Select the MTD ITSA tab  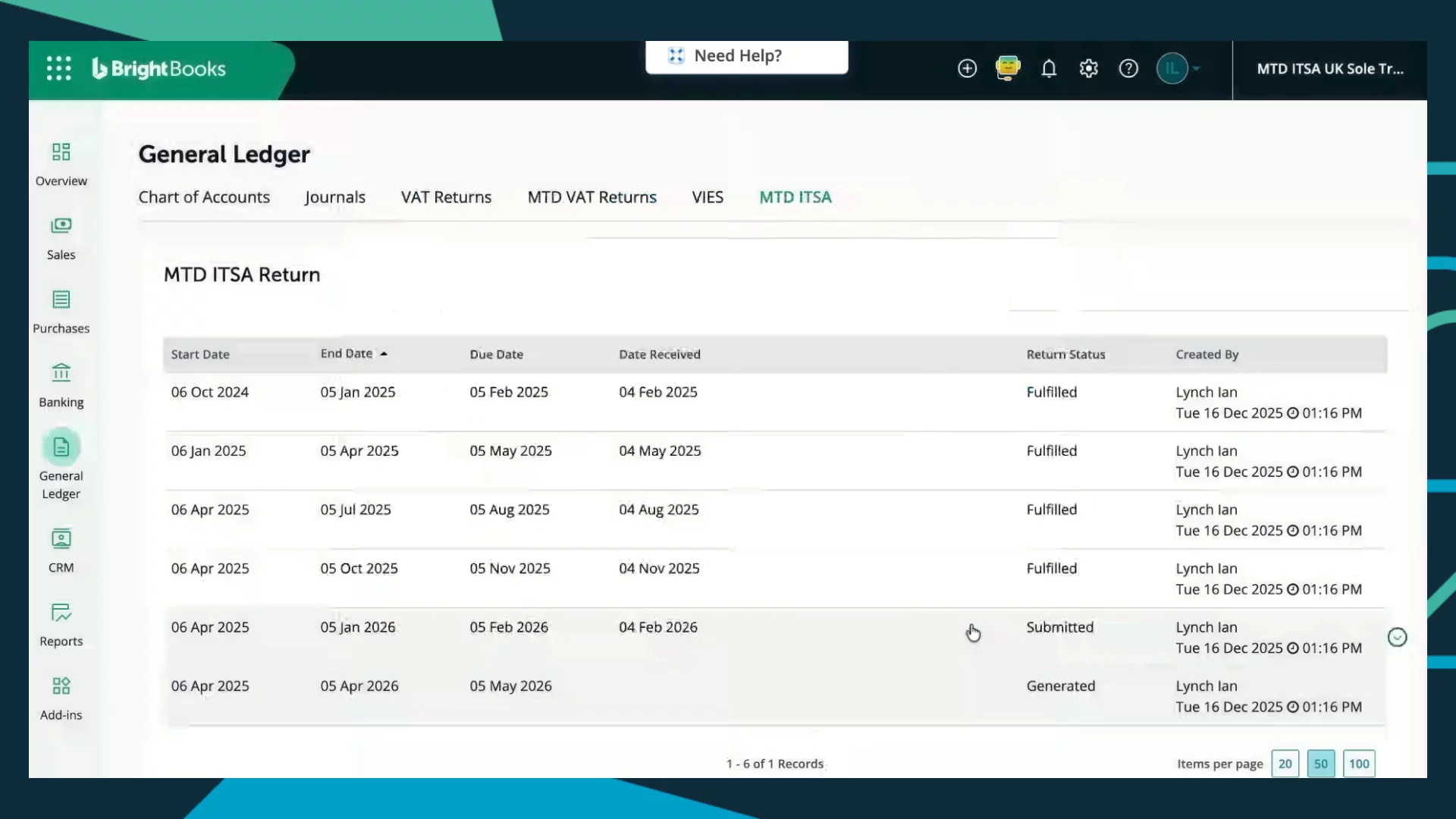[x=795, y=197]
